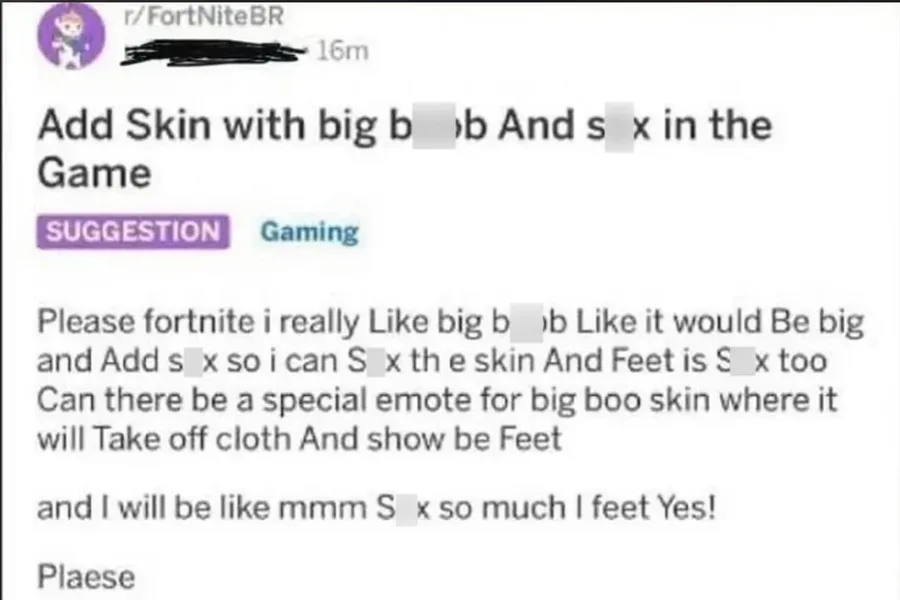Click the misspelled 'Plaese' line
Screen dimensions: 900x600
coord(86,576)
